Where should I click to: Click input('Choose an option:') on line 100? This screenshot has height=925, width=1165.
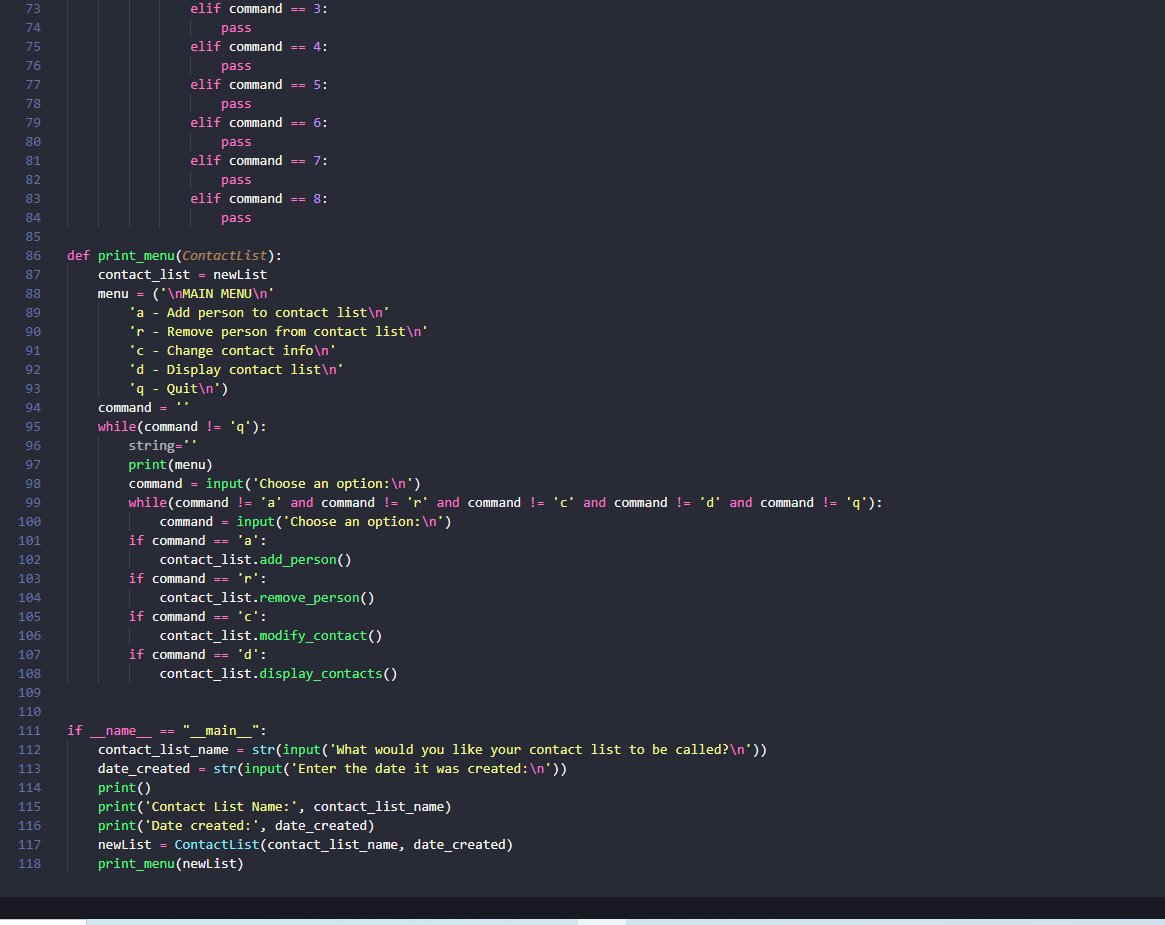coord(344,522)
